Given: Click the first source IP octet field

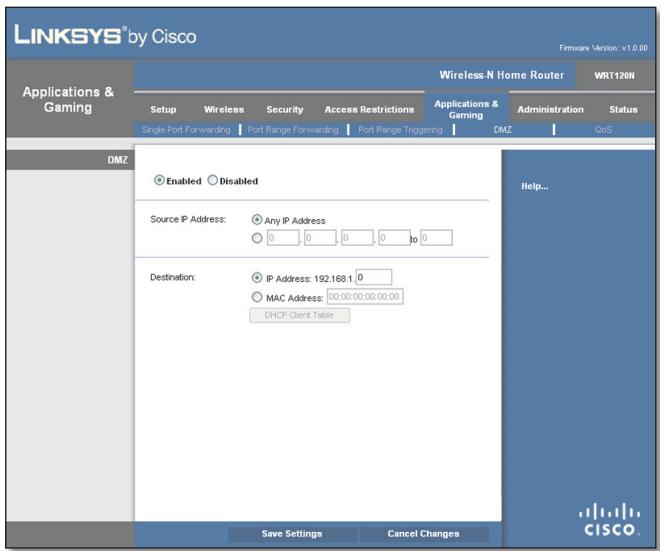Looking at the screenshot, I should 283,238.
